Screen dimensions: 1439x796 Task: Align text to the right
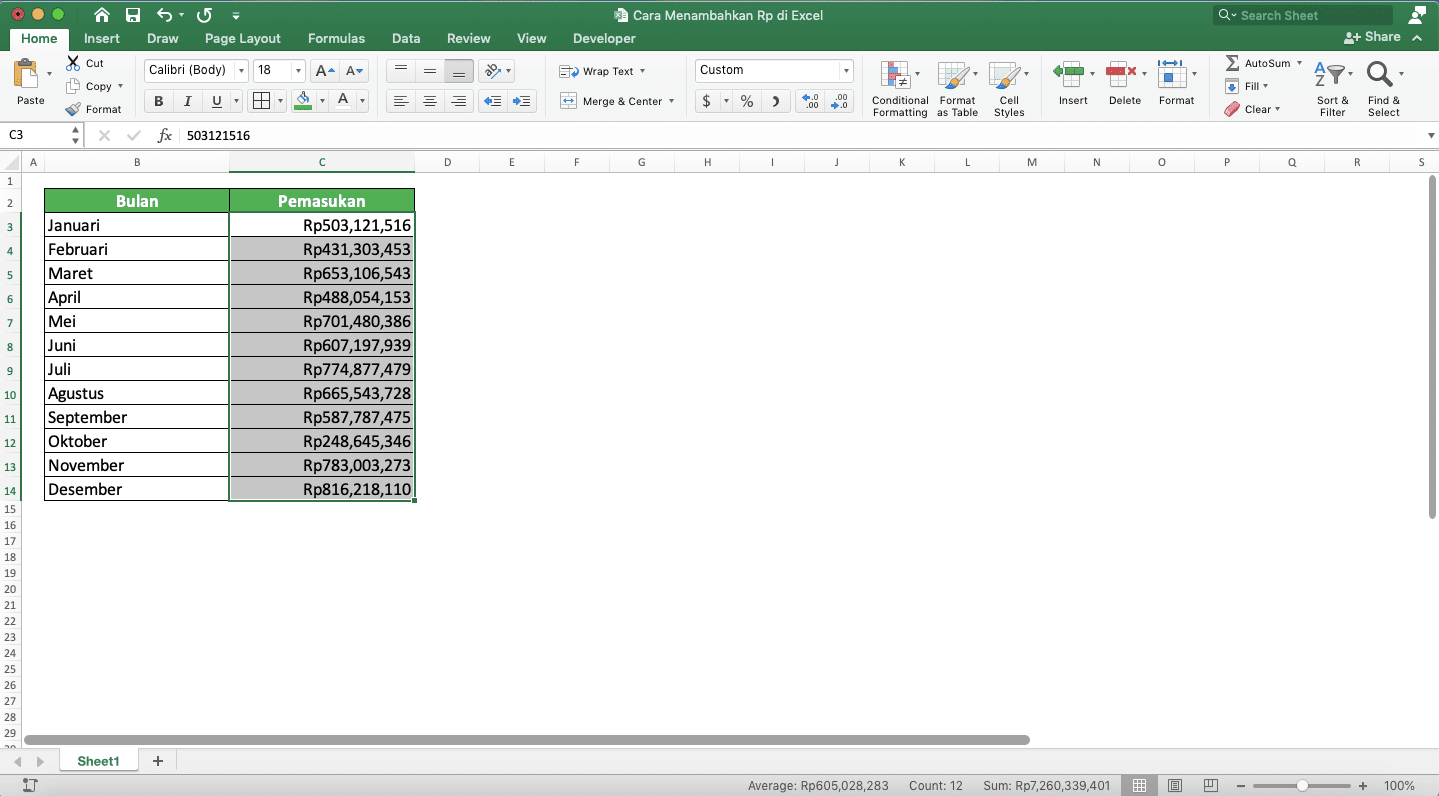459,101
